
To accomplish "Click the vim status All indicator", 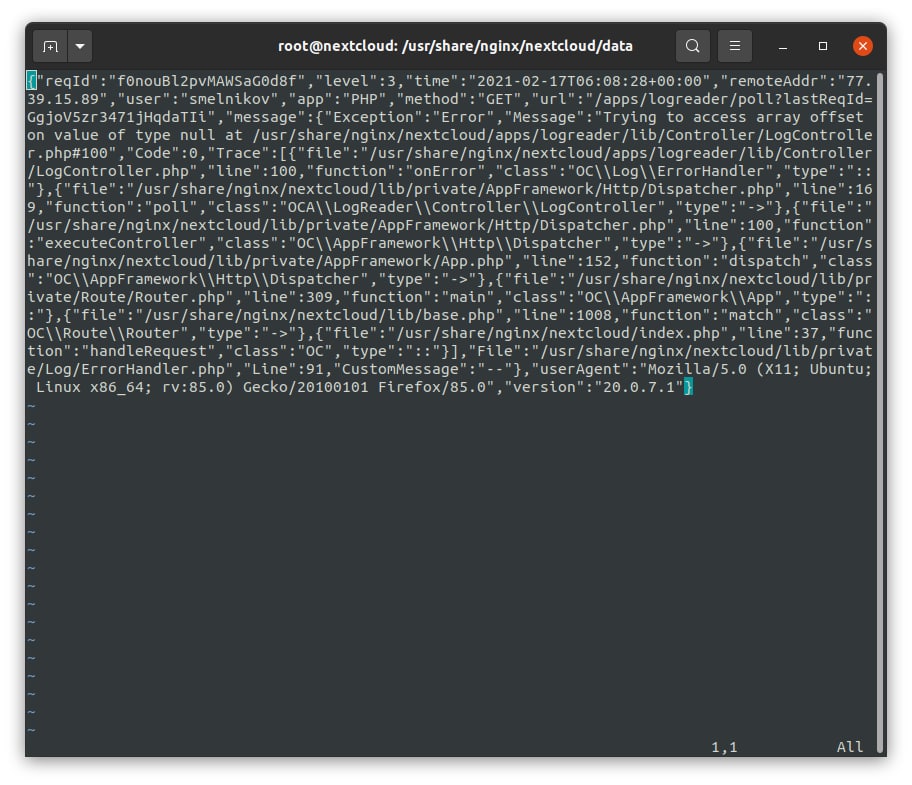I will 850,747.
